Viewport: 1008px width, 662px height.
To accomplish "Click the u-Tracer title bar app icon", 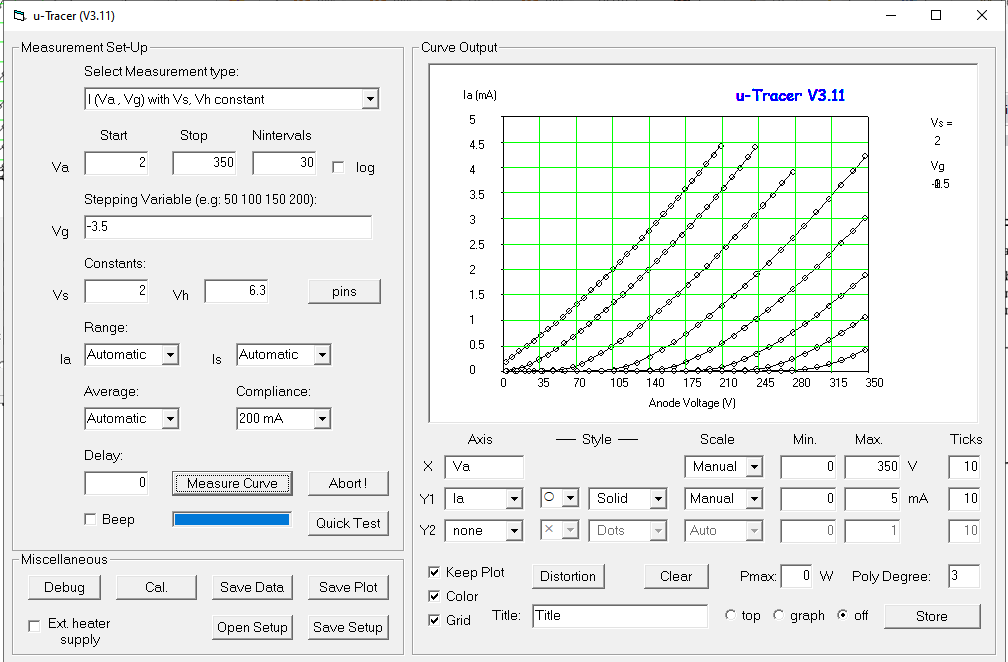I will (20, 15).
